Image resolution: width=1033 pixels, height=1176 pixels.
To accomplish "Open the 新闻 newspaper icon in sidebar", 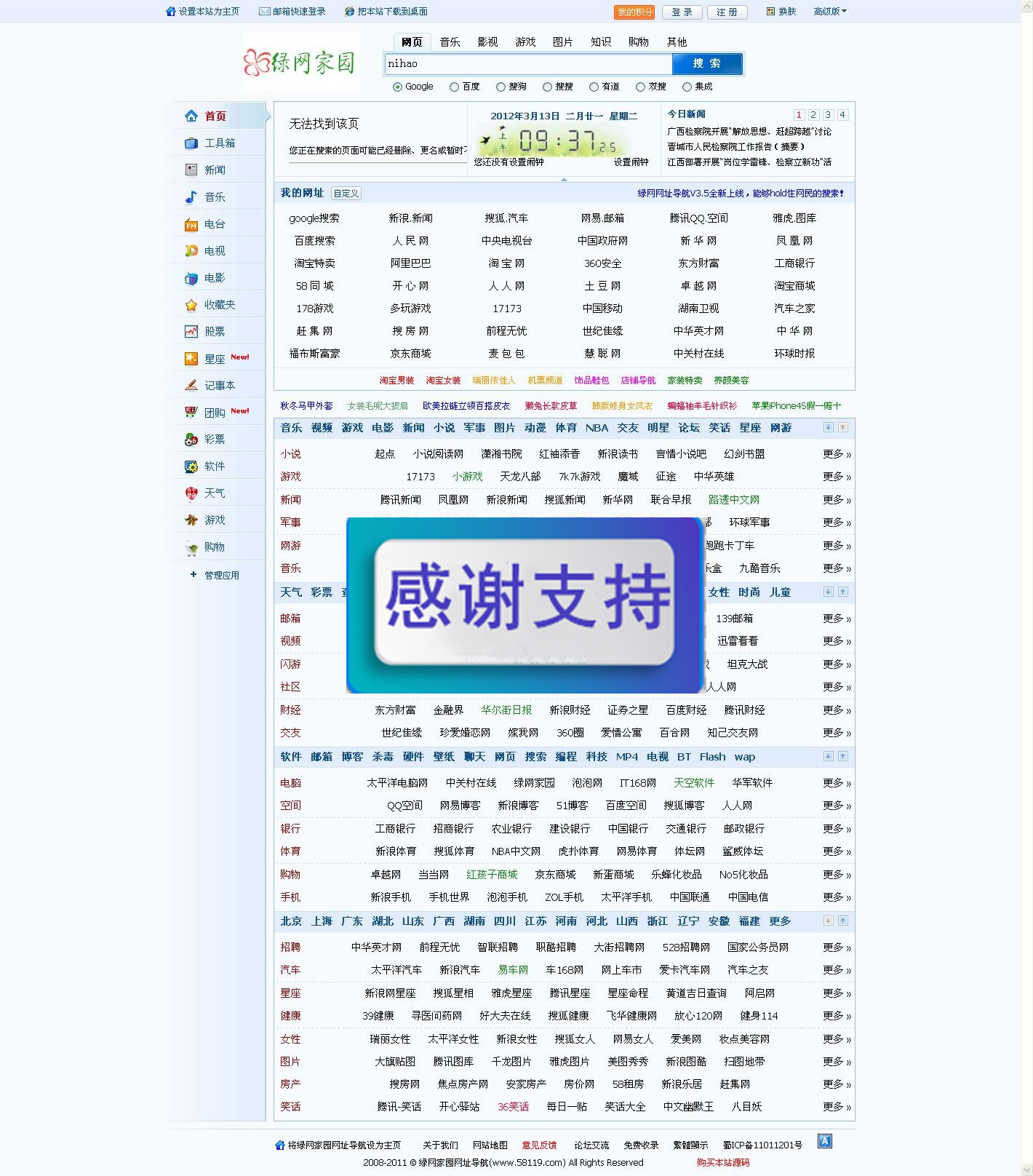I will (x=191, y=170).
